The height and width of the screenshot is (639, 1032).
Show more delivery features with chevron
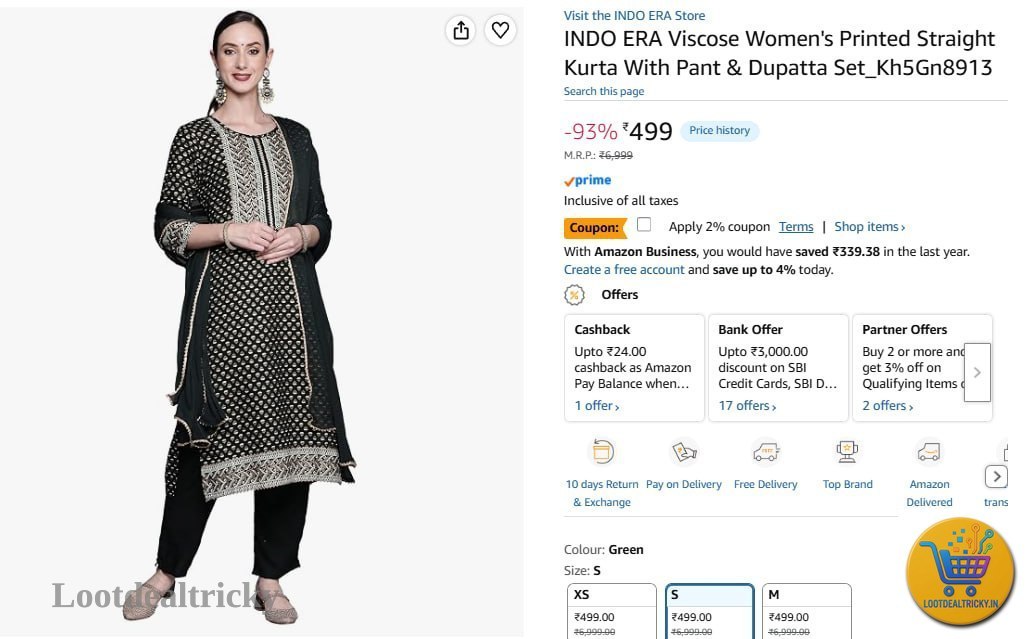point(996,476)
